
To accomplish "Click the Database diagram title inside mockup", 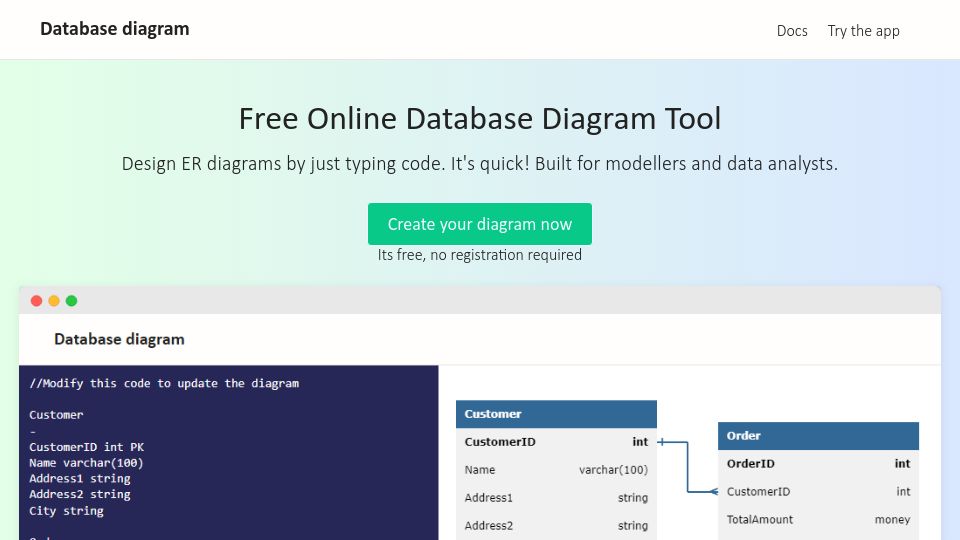I will (x=119, y=339).
